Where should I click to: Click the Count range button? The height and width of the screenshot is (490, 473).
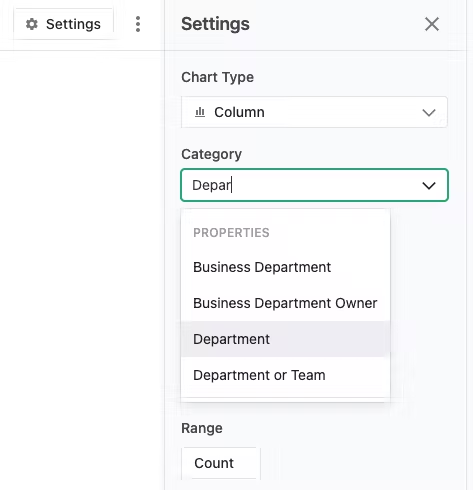[x=221, y=463]
